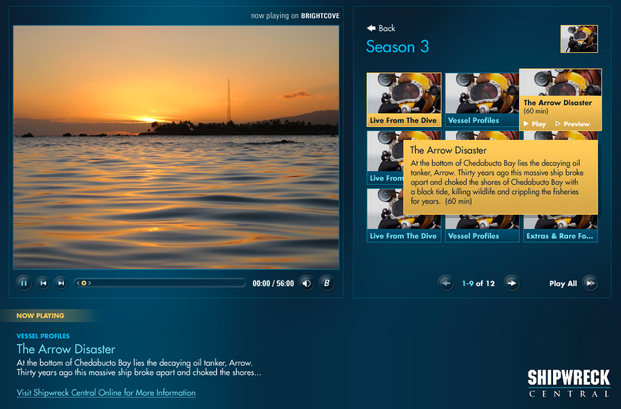Select bottom-row Vessel Profiles thumbnail
This screenshot has height=409, width=621.
[481, 215]
